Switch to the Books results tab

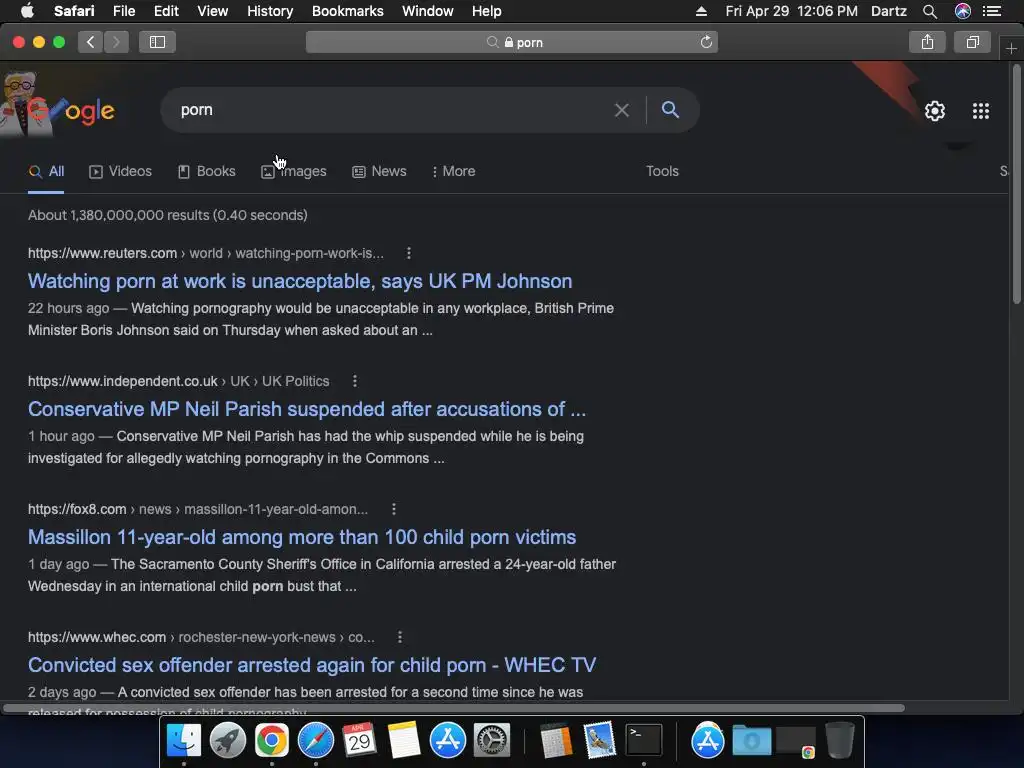pos(206,172)
